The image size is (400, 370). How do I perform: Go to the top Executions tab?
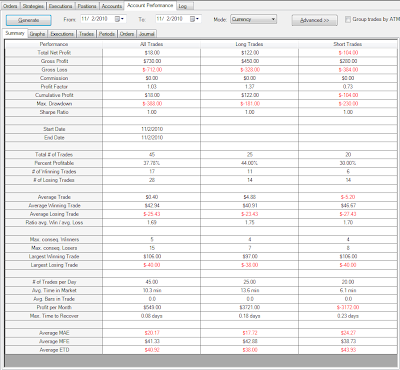pyautogui.click(x=60, y=6)
